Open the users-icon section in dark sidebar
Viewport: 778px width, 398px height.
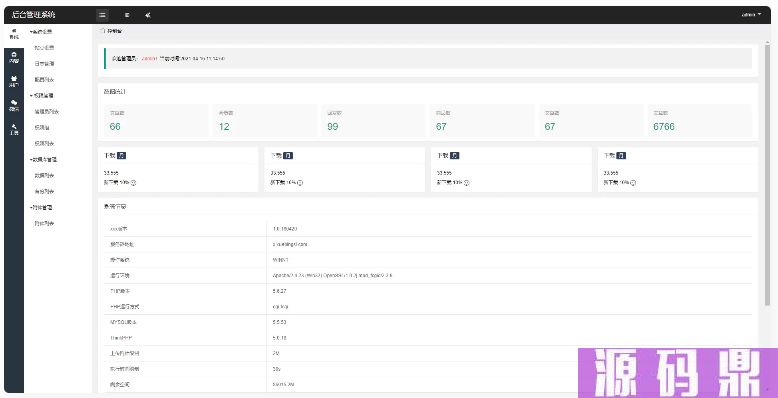[x=14, y=81]
